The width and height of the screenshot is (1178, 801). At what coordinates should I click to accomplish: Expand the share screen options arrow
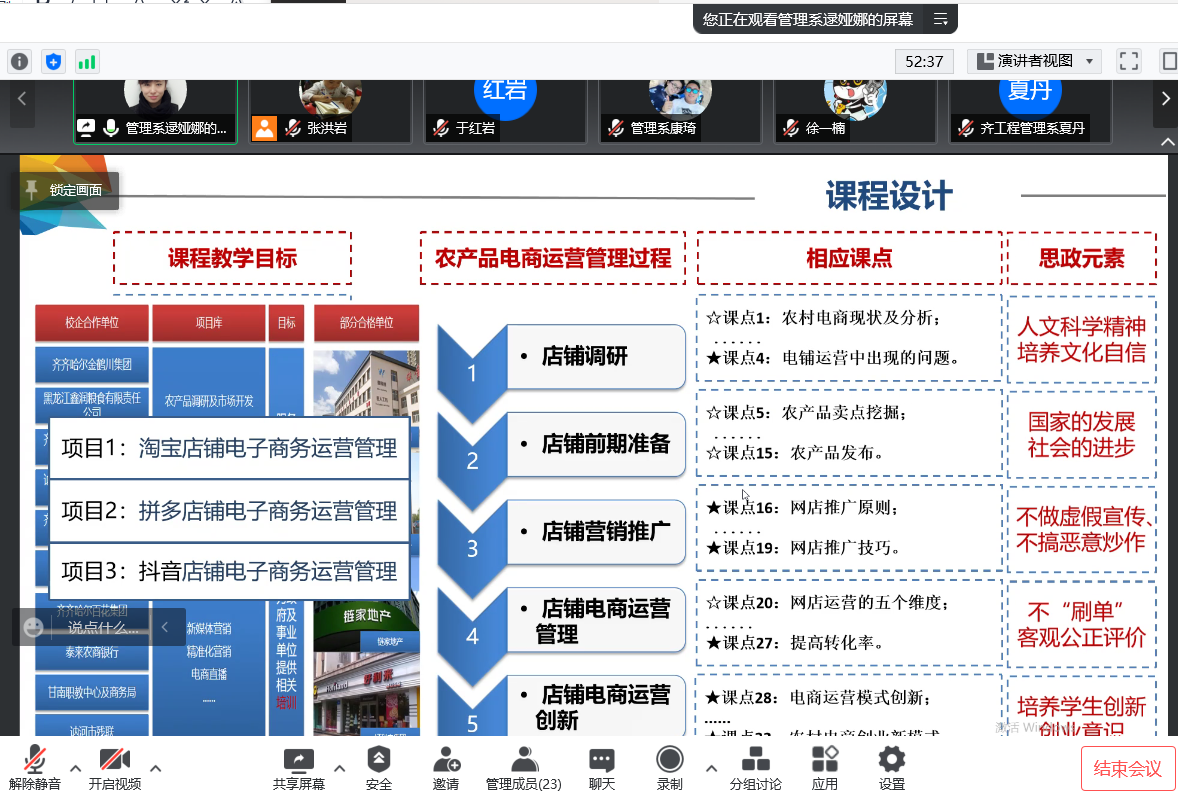(339, 768)
